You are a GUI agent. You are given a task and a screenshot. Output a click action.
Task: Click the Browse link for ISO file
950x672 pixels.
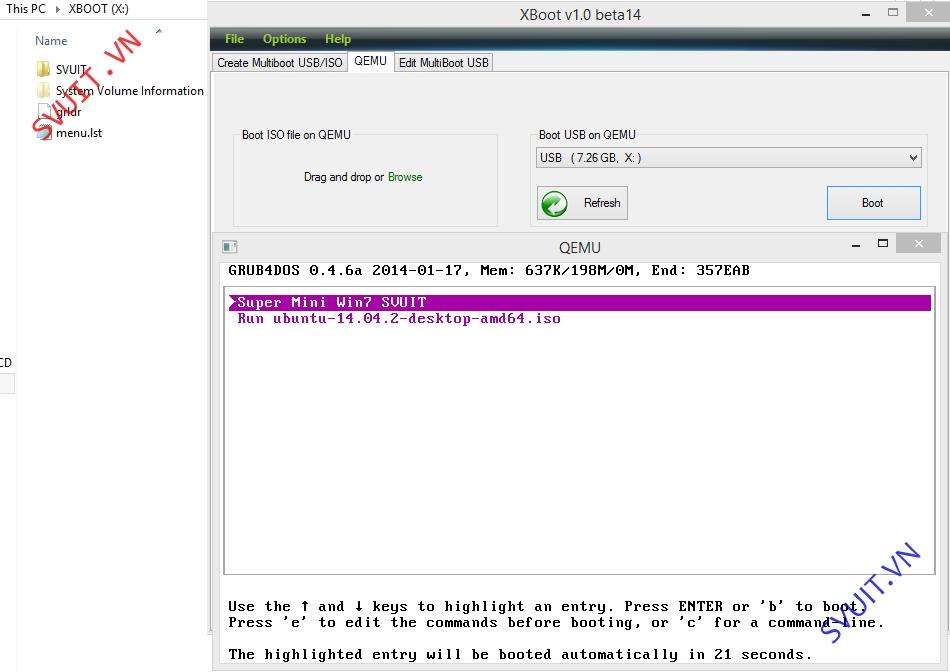pyautogui.click(x=405, y=177)
